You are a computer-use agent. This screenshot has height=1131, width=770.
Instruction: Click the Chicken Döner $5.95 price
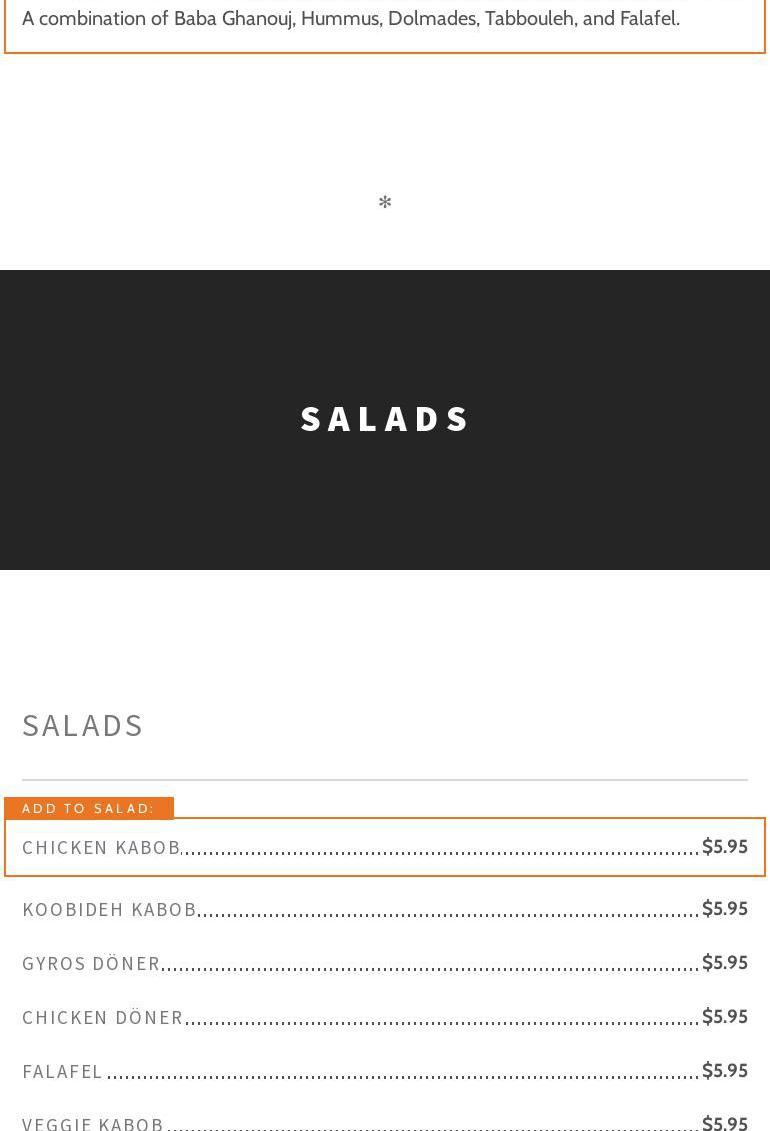point(725,1016)
